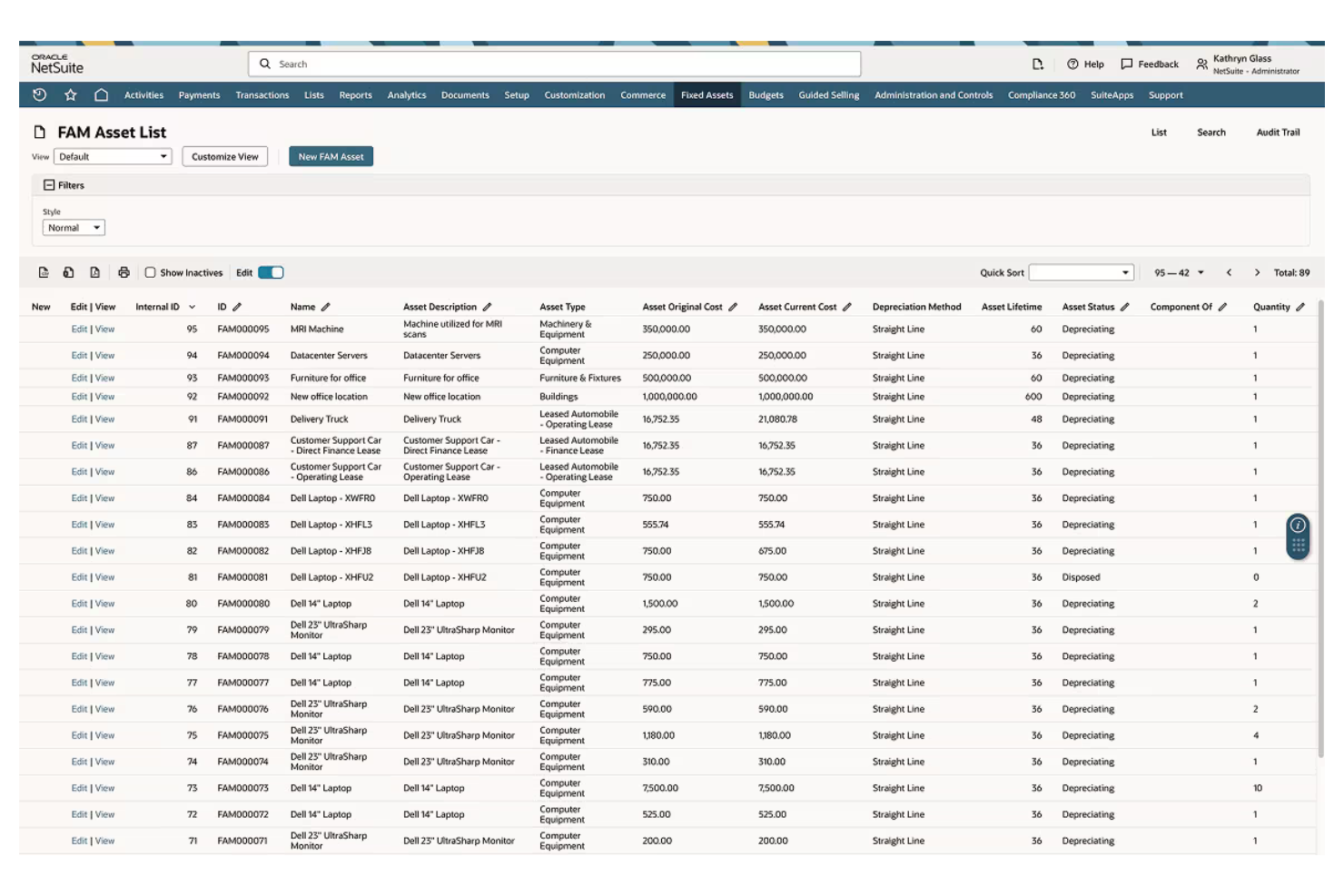Export the asset list as PDF
1344x896 pixels.
94,271
